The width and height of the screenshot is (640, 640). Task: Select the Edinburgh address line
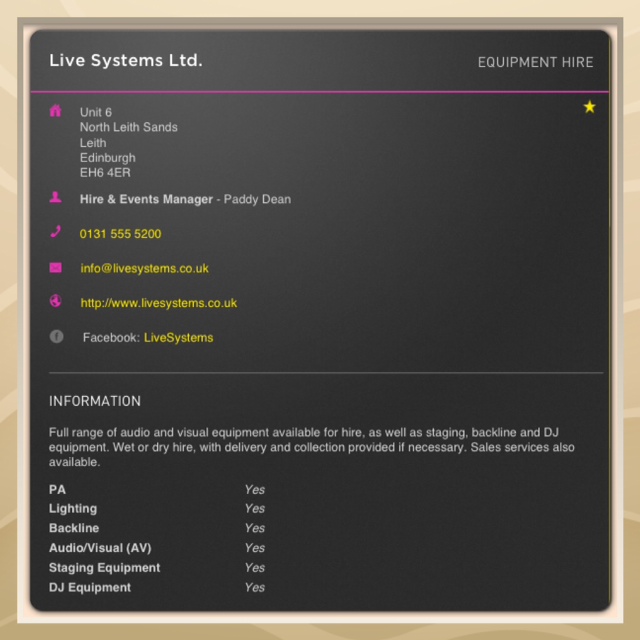107,158
